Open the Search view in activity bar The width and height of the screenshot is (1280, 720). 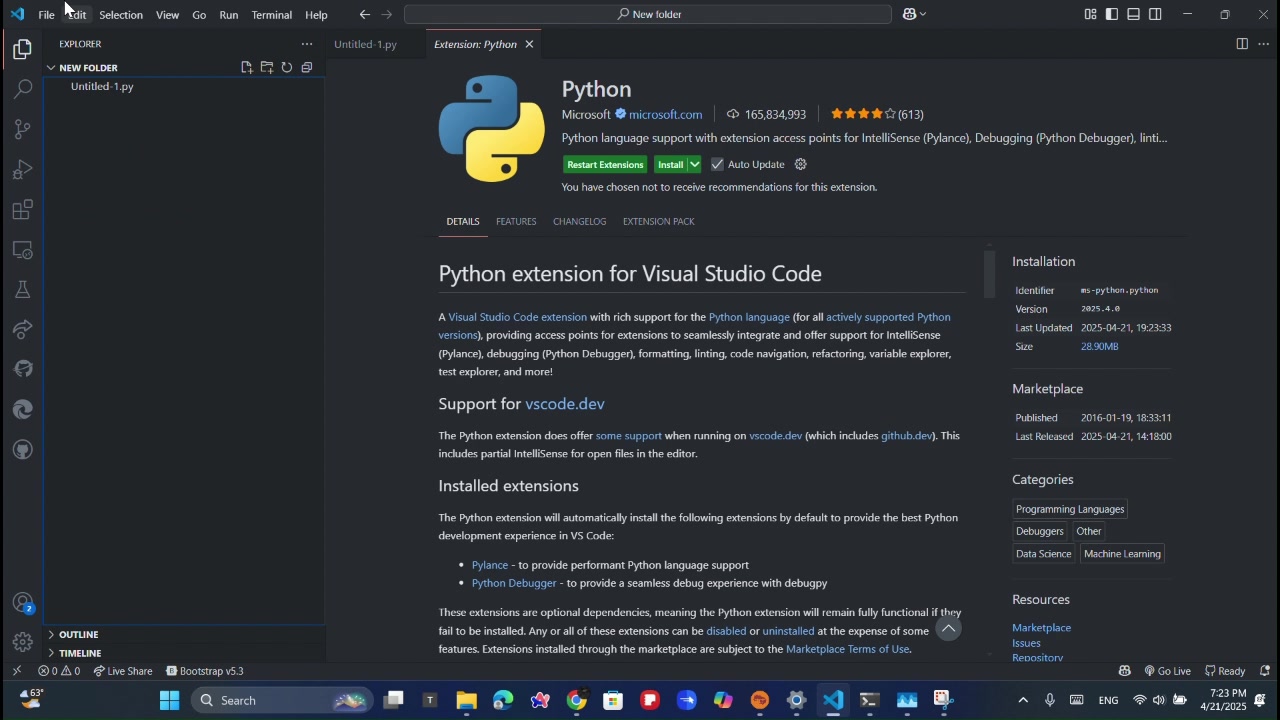pos(22,89)
